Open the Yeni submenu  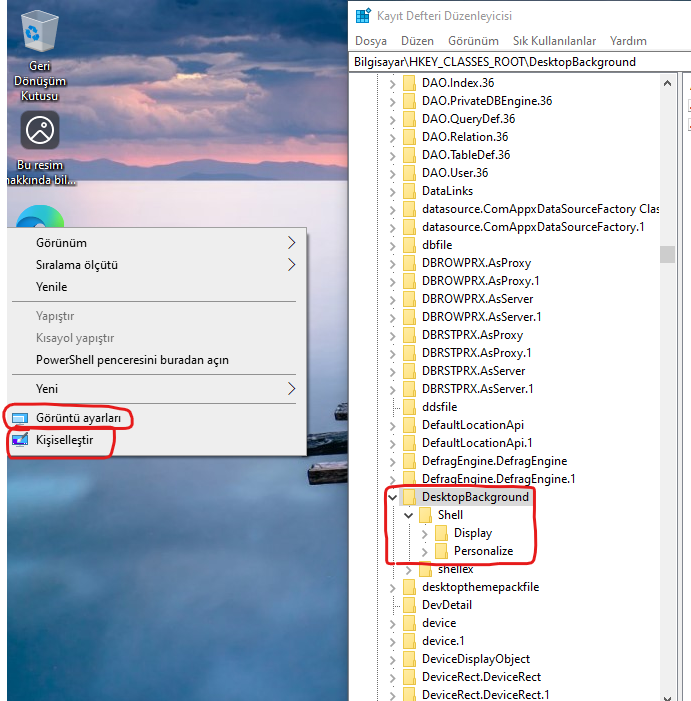[158, 389]
